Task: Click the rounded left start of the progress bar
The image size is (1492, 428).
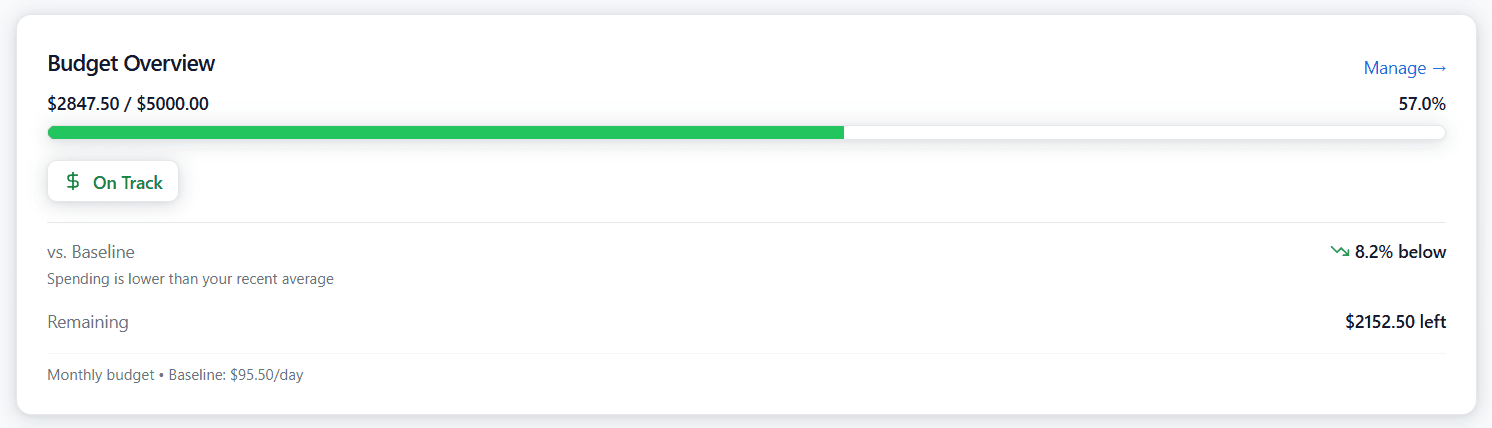Action: [x=52, y=133]
